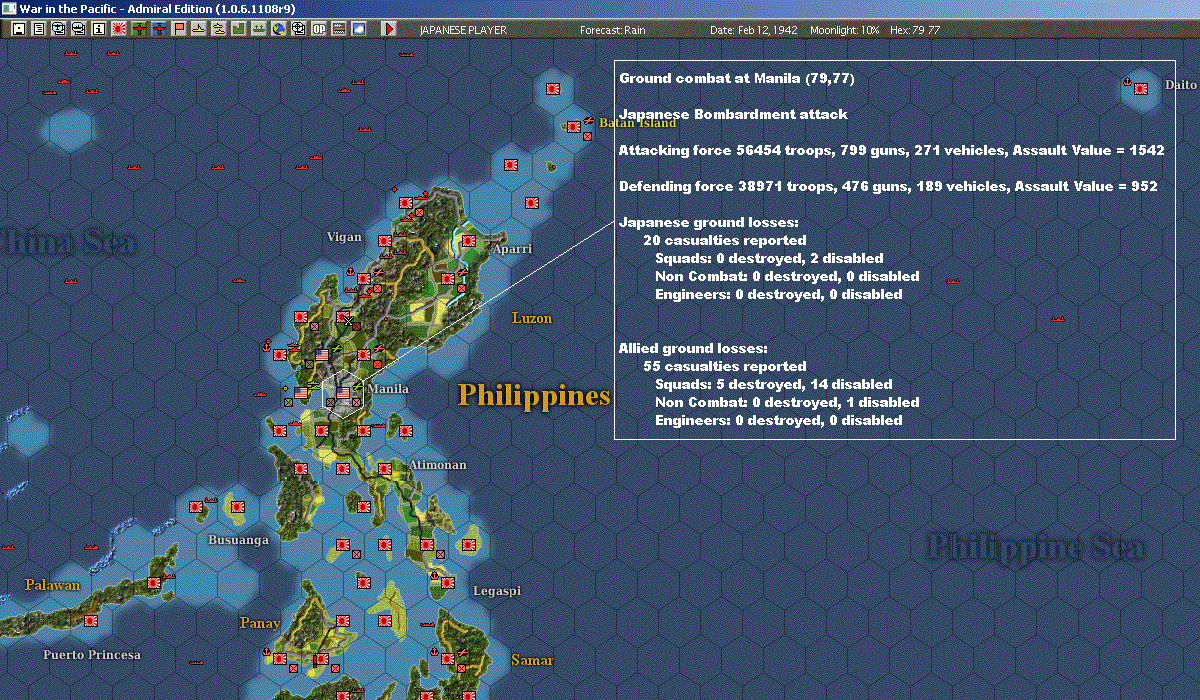Click the 'Defending force 38971 troops' line
The image size is (1200, 700).
889,186
